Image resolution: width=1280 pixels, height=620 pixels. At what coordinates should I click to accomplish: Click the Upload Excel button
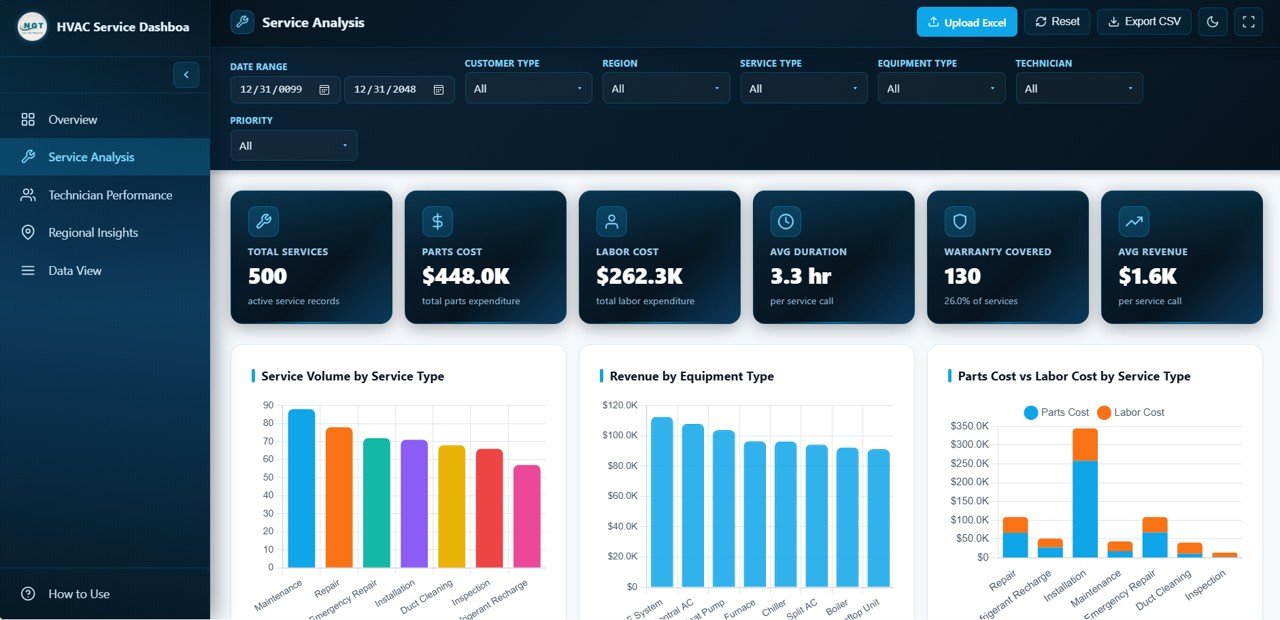point(966,22)
